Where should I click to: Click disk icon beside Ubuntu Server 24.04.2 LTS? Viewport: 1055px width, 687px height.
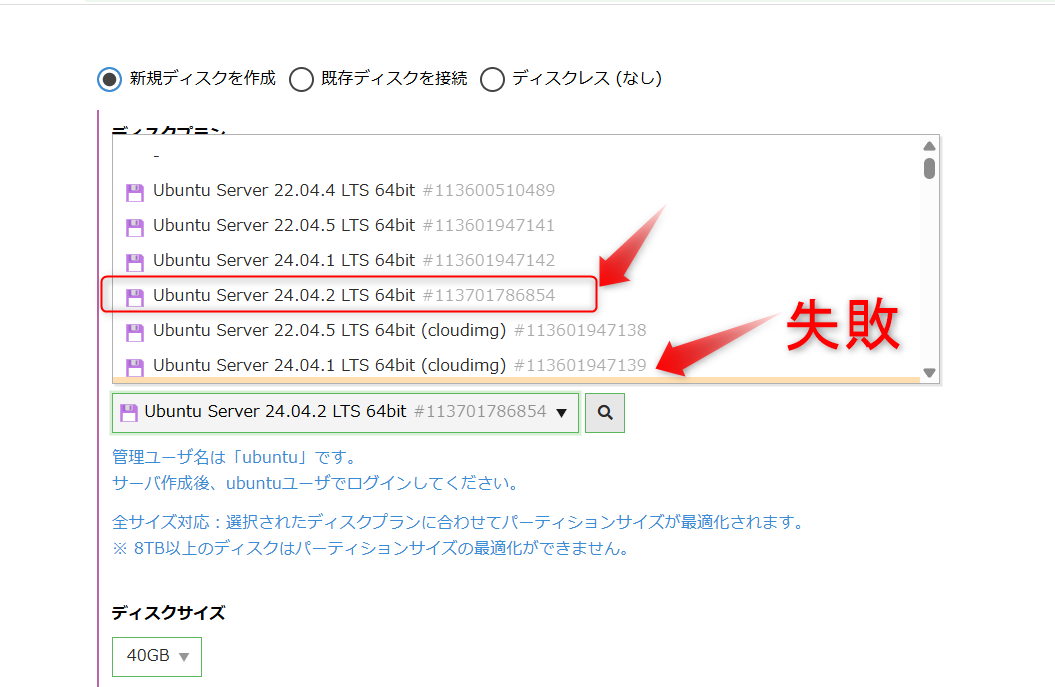coord(134,297)
